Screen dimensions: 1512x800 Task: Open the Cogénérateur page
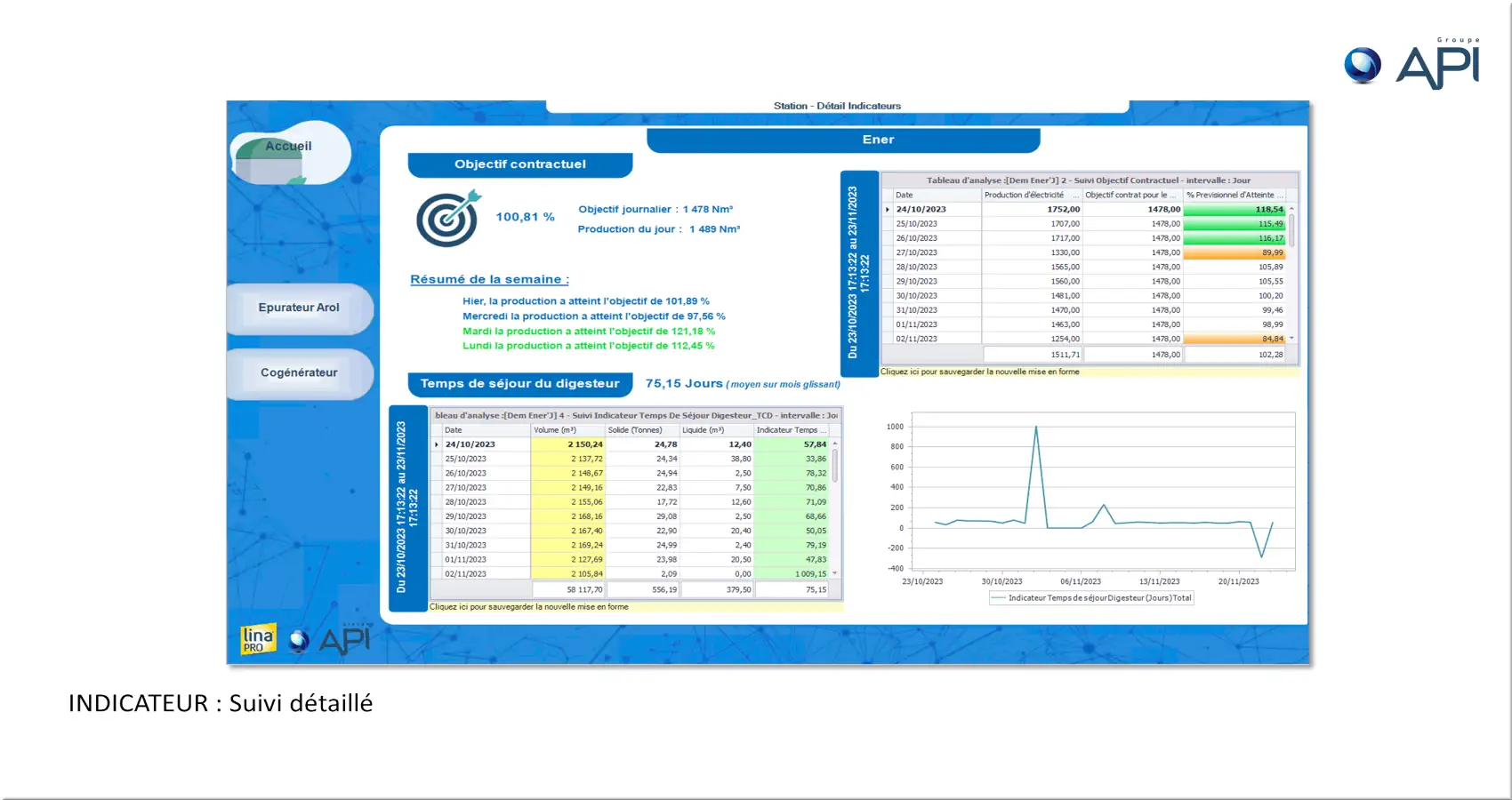tap(300, 373)
